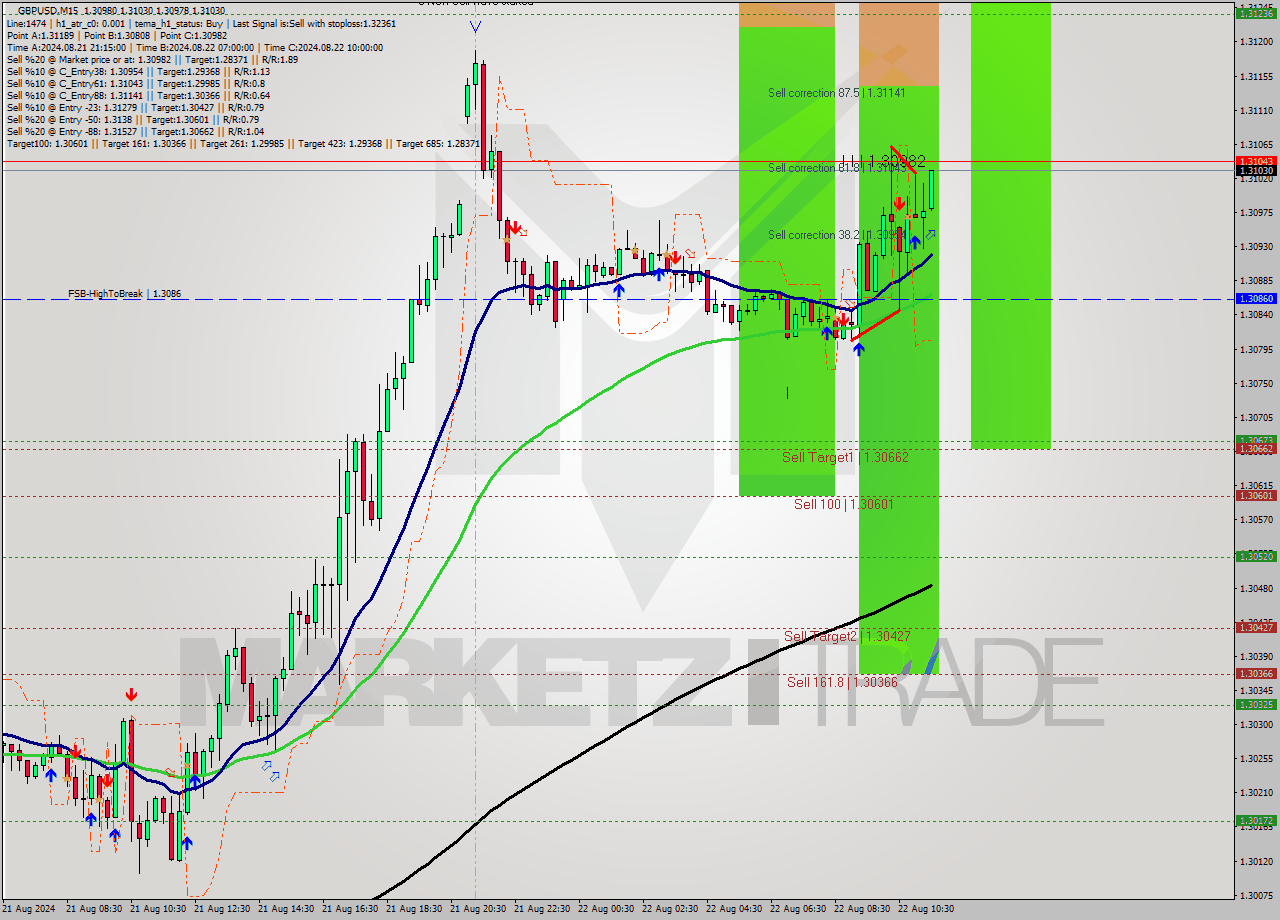Click the '22 Aug 08:30' time label
The width and height of the screenshot is (1280, 920).
click(x=864, y=909)
